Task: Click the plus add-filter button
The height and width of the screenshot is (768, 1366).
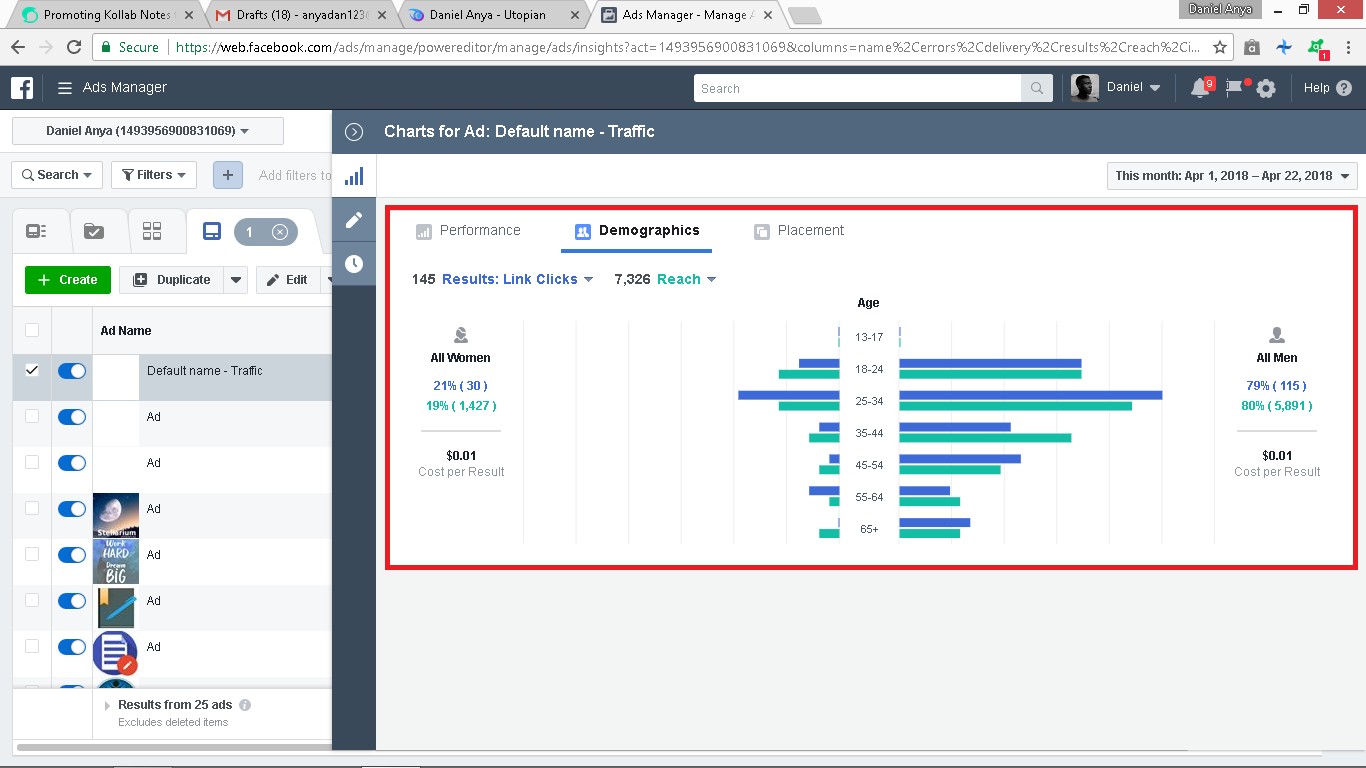Action: tap(228, 175)
